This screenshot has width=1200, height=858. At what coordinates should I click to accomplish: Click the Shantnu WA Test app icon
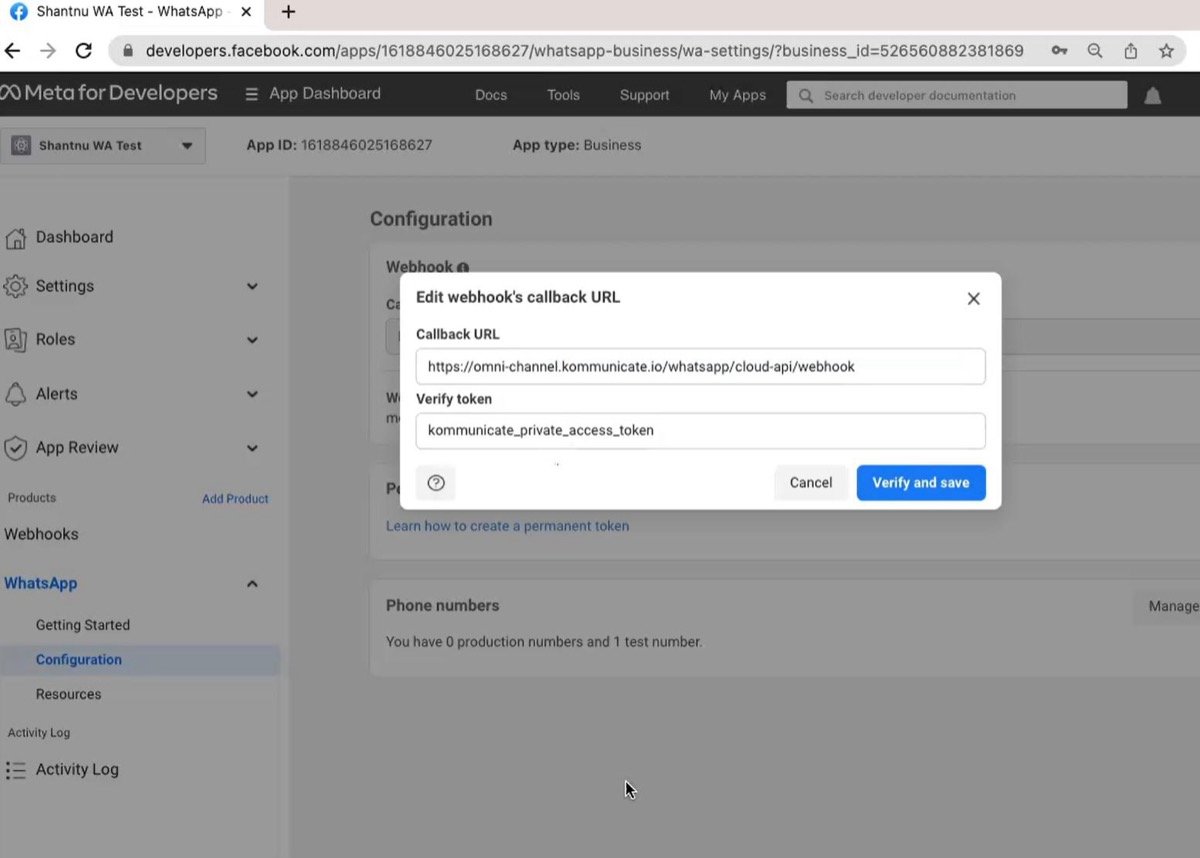point(21,145)
